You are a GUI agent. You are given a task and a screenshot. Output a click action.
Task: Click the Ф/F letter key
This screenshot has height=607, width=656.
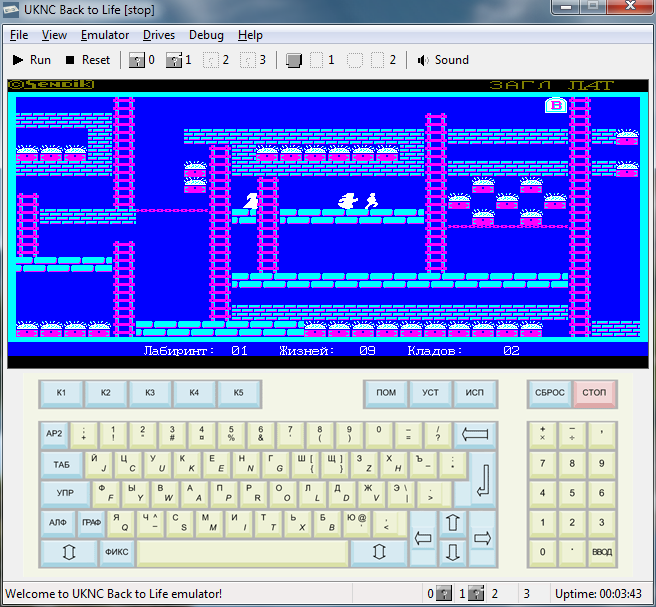[x=106, y=494]
